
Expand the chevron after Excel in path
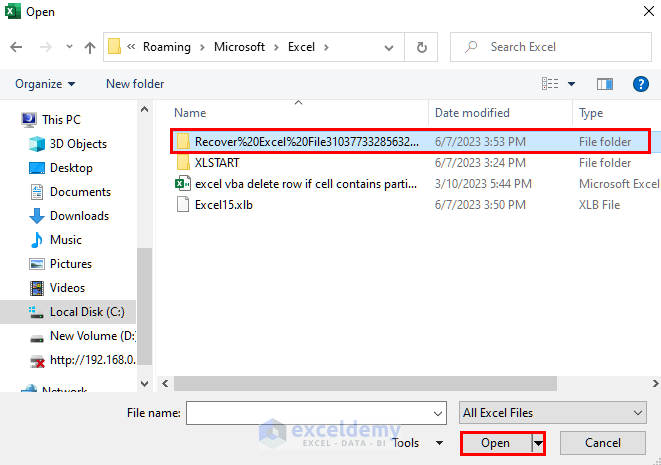point(326,47)
